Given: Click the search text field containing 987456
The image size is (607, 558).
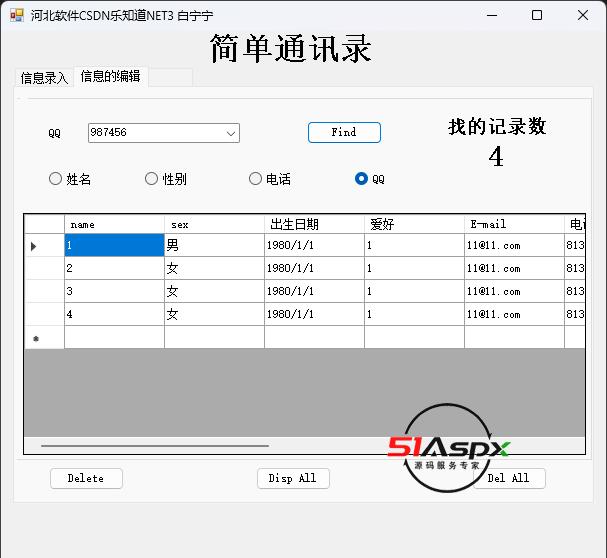Looking at the screenshot, I should point(156,133).
